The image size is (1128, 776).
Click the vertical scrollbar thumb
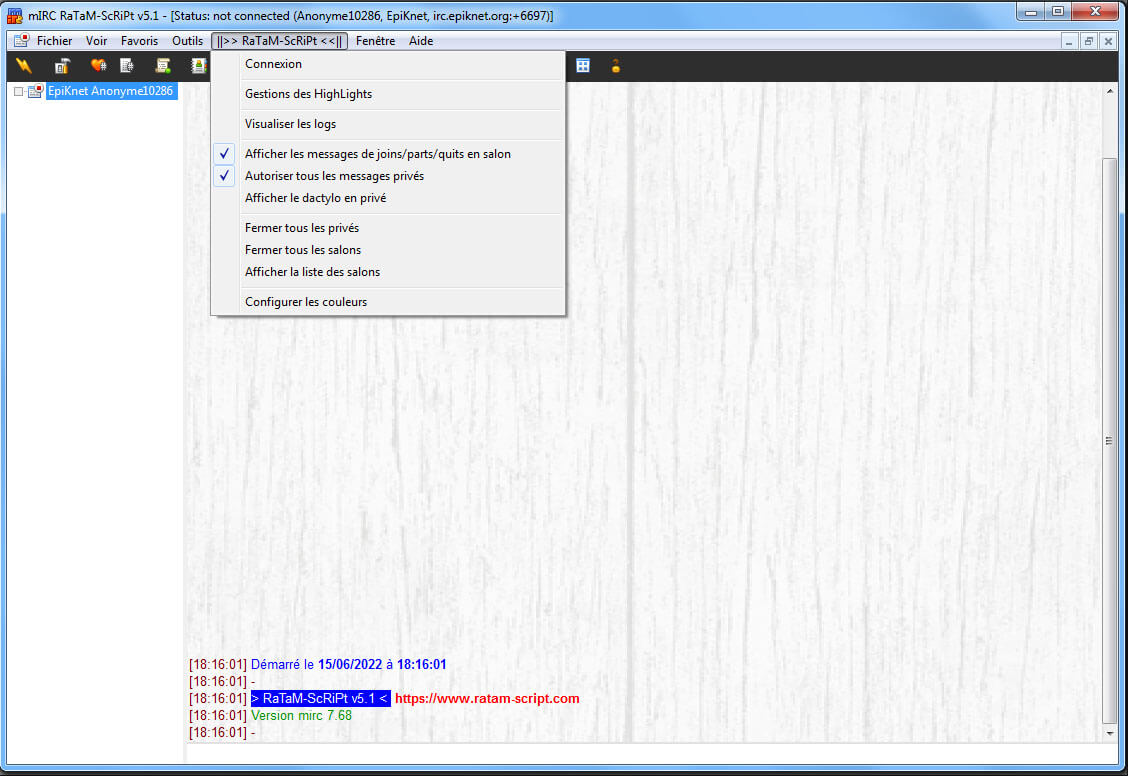coord(1110,440)
